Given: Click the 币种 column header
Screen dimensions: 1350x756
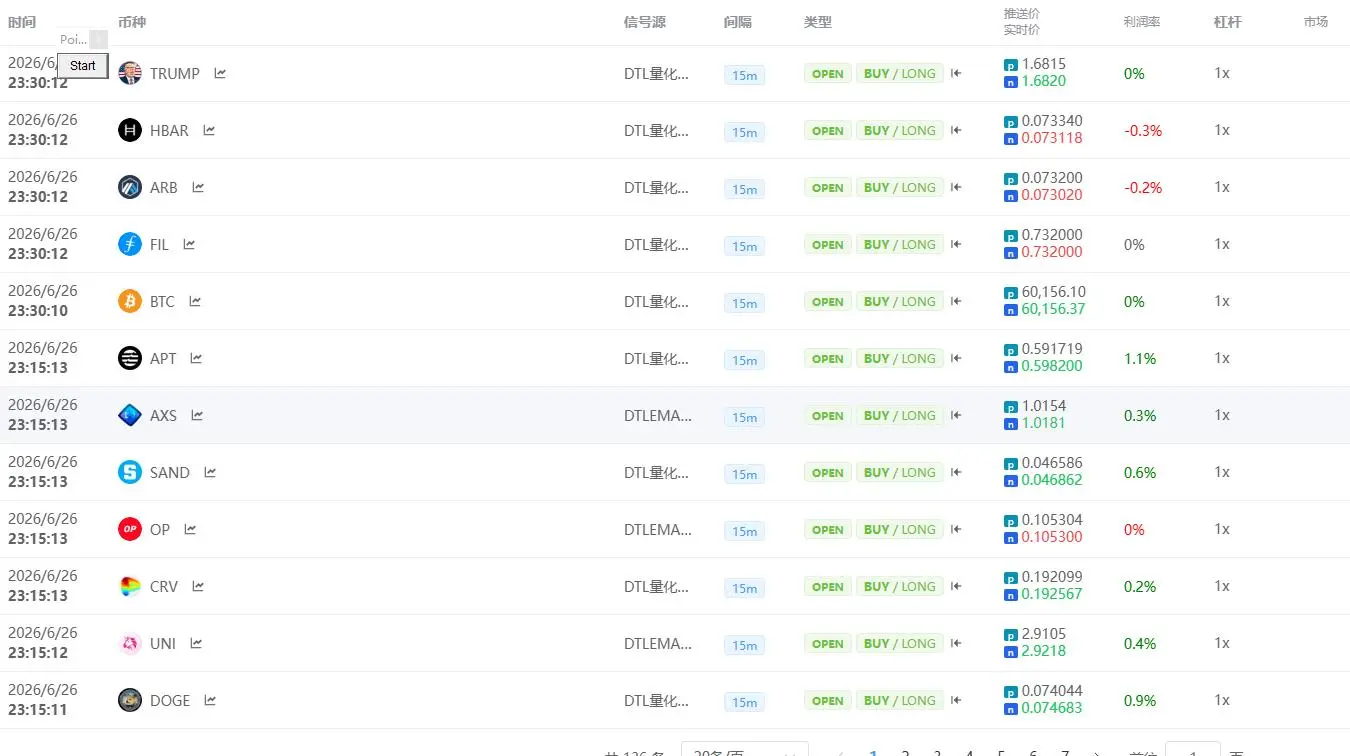Looking at the screenshot, I should tap(132, 22).
